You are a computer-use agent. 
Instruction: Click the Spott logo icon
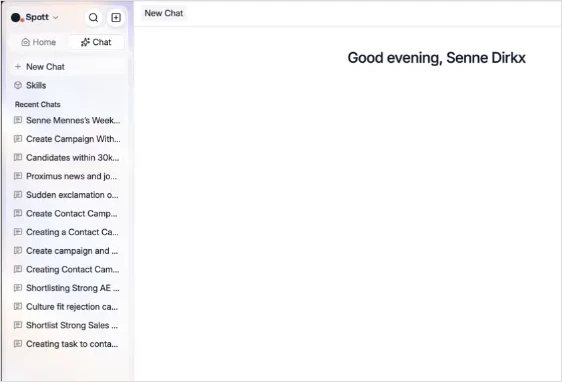click(x=17, y=18)
